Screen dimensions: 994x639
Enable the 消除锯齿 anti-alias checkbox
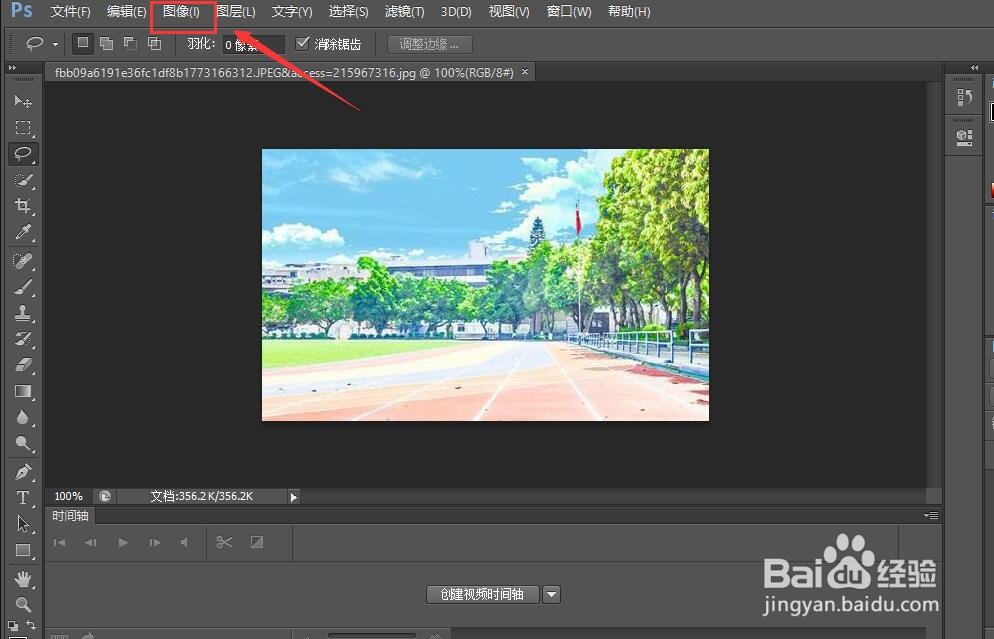pyautogui.click(x=302, y=43)
